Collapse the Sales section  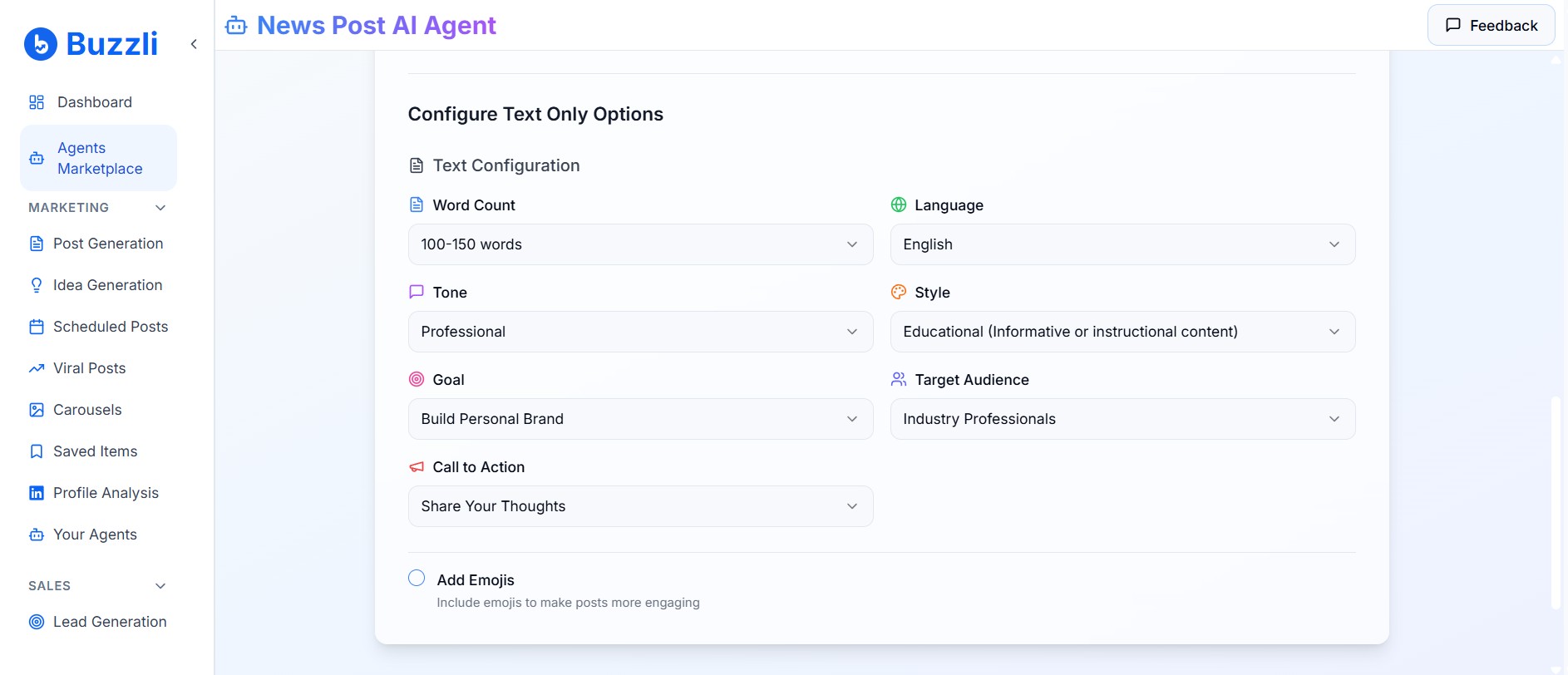point(160,586)
